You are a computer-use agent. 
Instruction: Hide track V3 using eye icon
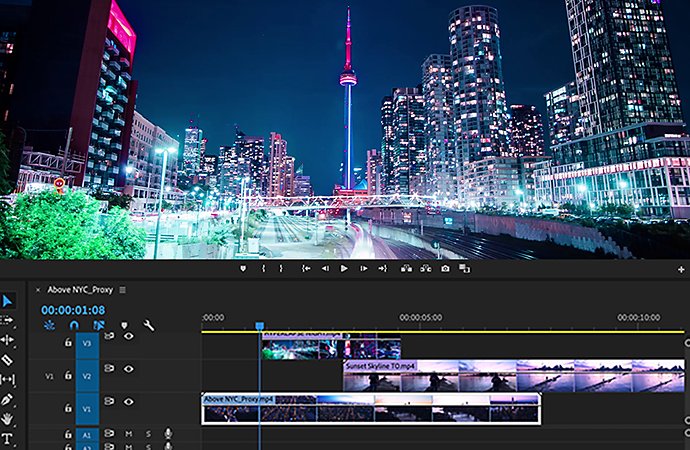pyautogui.click(x=128, y=336)
